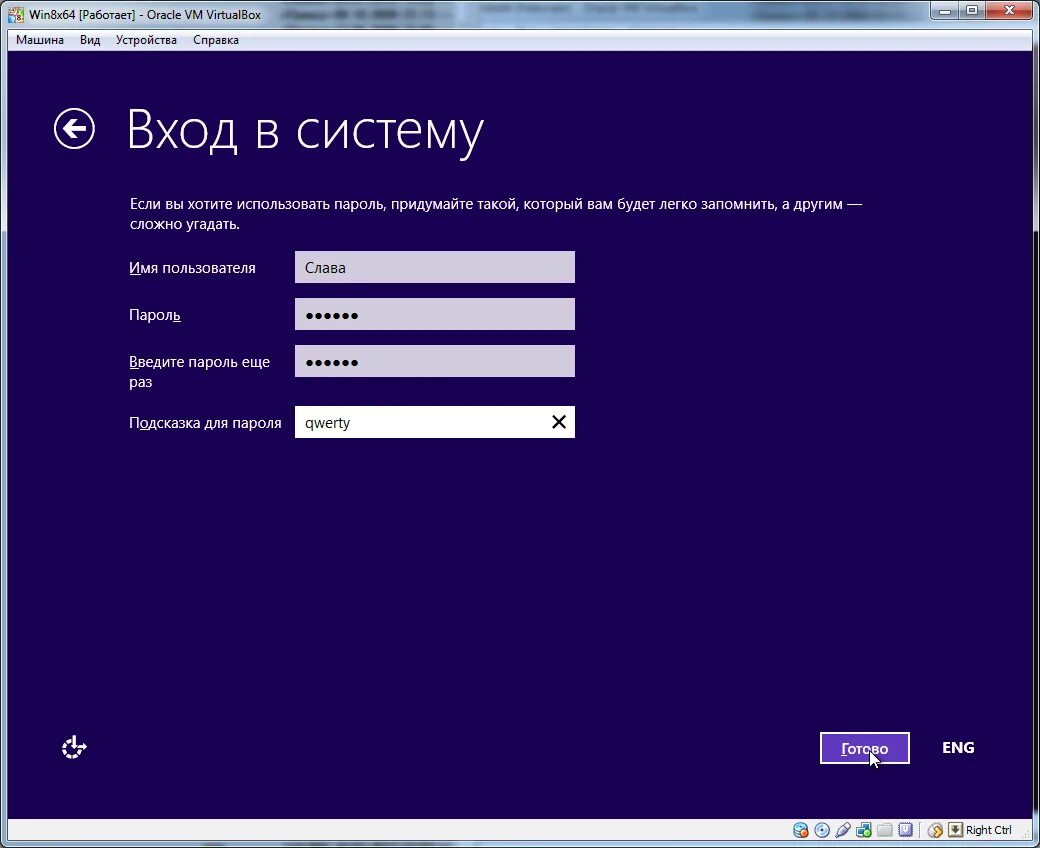Open the Справка menu
Image resolution: width=1040 pixels, height=848 pixels.
point(216,40)
